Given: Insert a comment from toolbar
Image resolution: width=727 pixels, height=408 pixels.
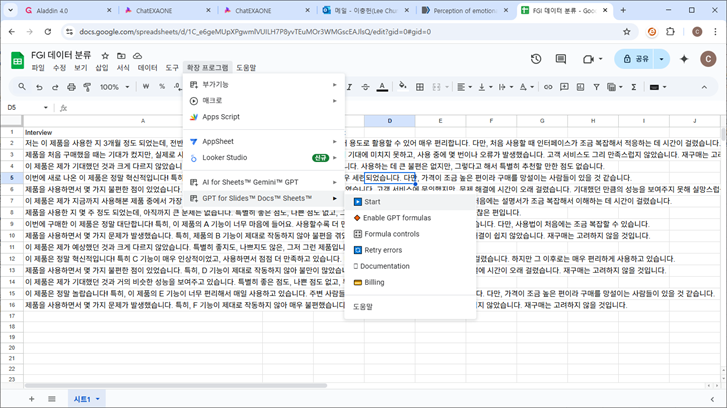Looking at the screenshot, I should [564, 87].
